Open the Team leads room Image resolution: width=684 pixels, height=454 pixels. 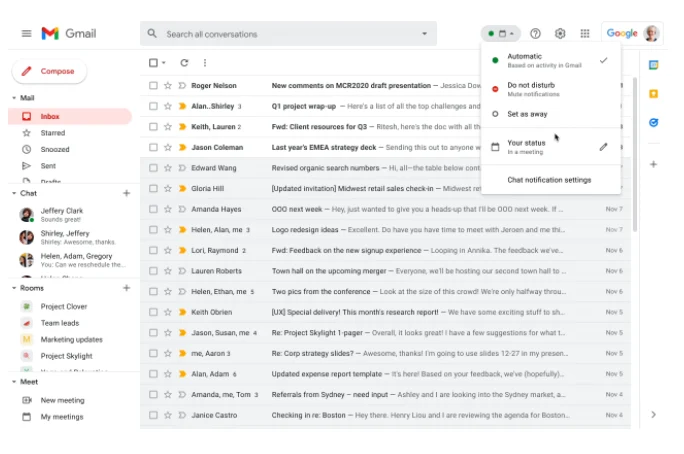coord(60,323)
